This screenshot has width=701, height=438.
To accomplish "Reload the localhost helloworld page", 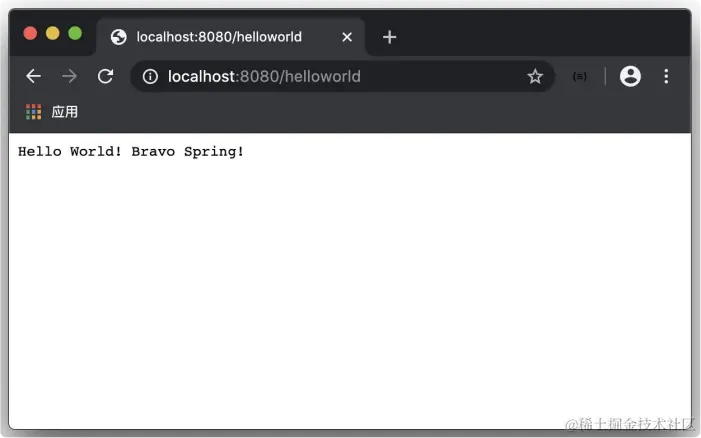I will pyautogui.click(x=106, y=76).
